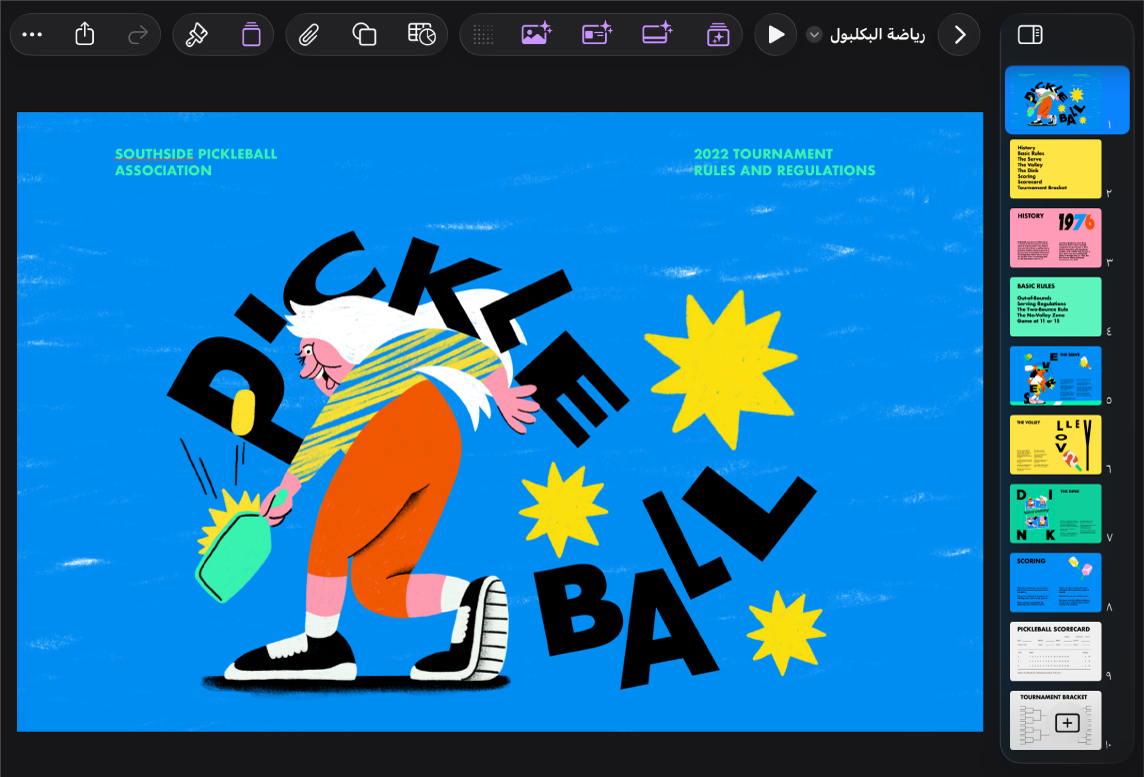Click the Redo arrow icon
1144x777 pixels.
click(x=137, y=34)
